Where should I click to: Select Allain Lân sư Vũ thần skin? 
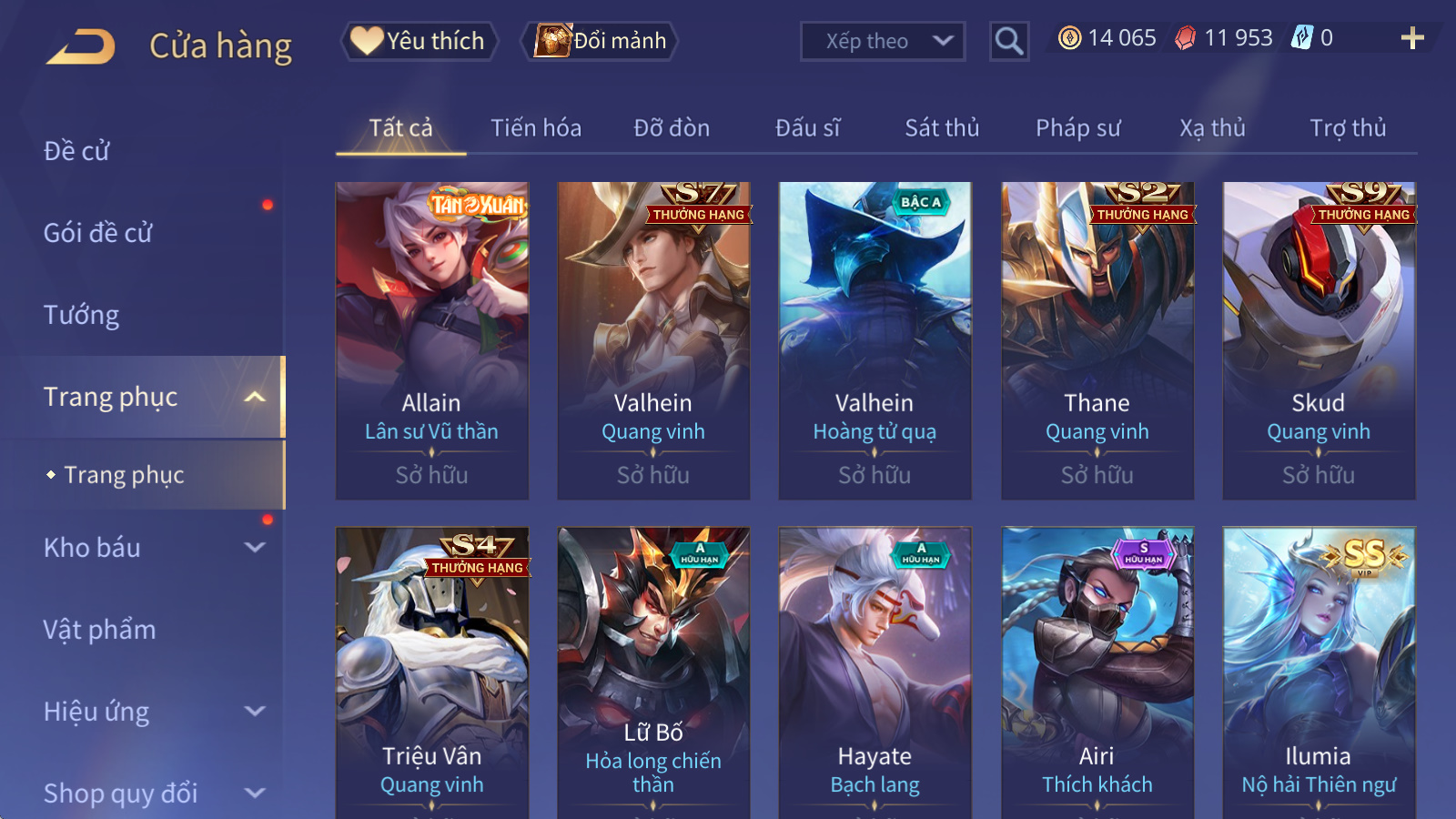point(431,340)
